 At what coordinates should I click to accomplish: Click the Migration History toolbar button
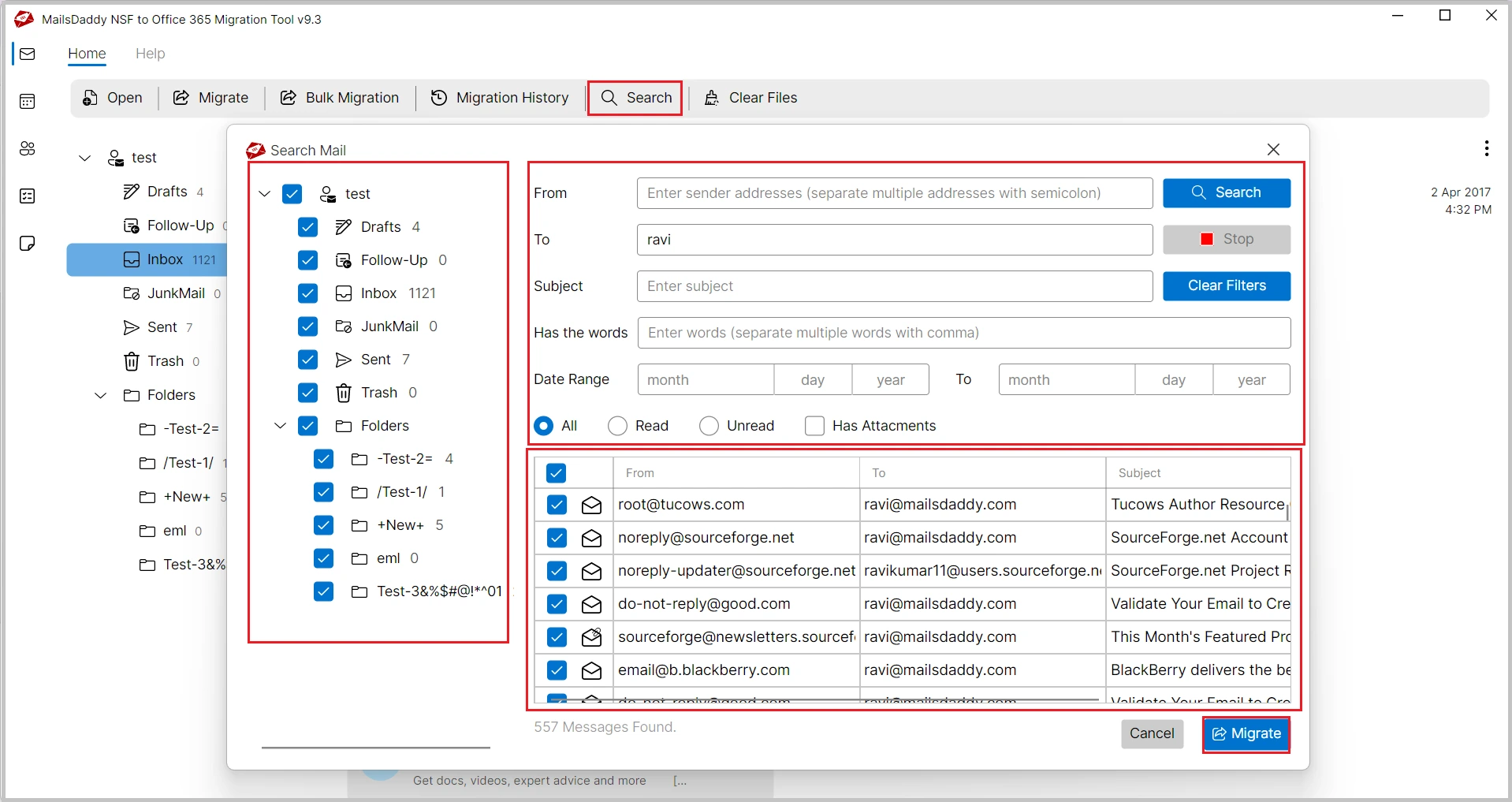pos(500,98)
